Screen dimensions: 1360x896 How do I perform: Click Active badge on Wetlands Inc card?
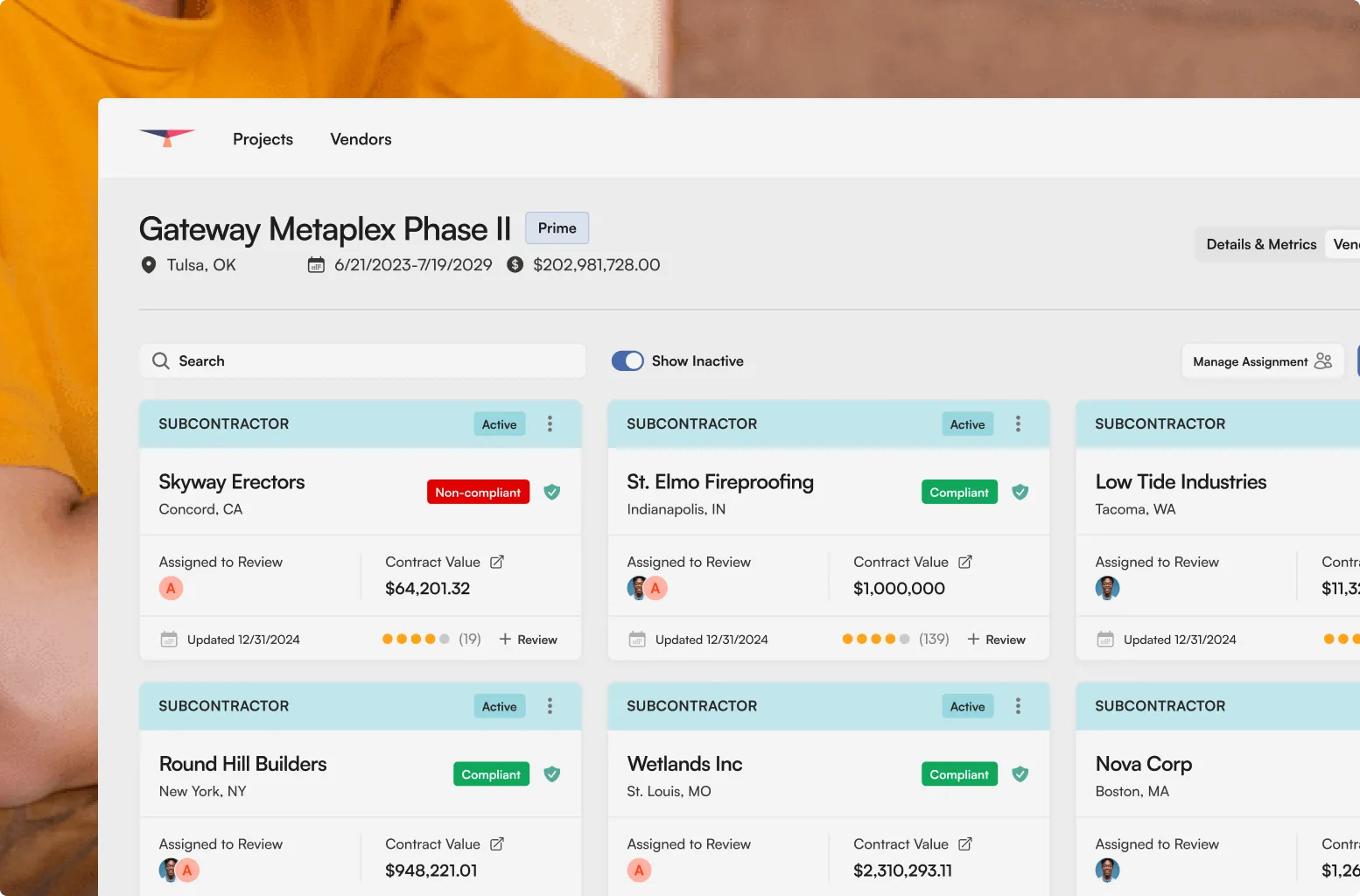coord(968,706)
